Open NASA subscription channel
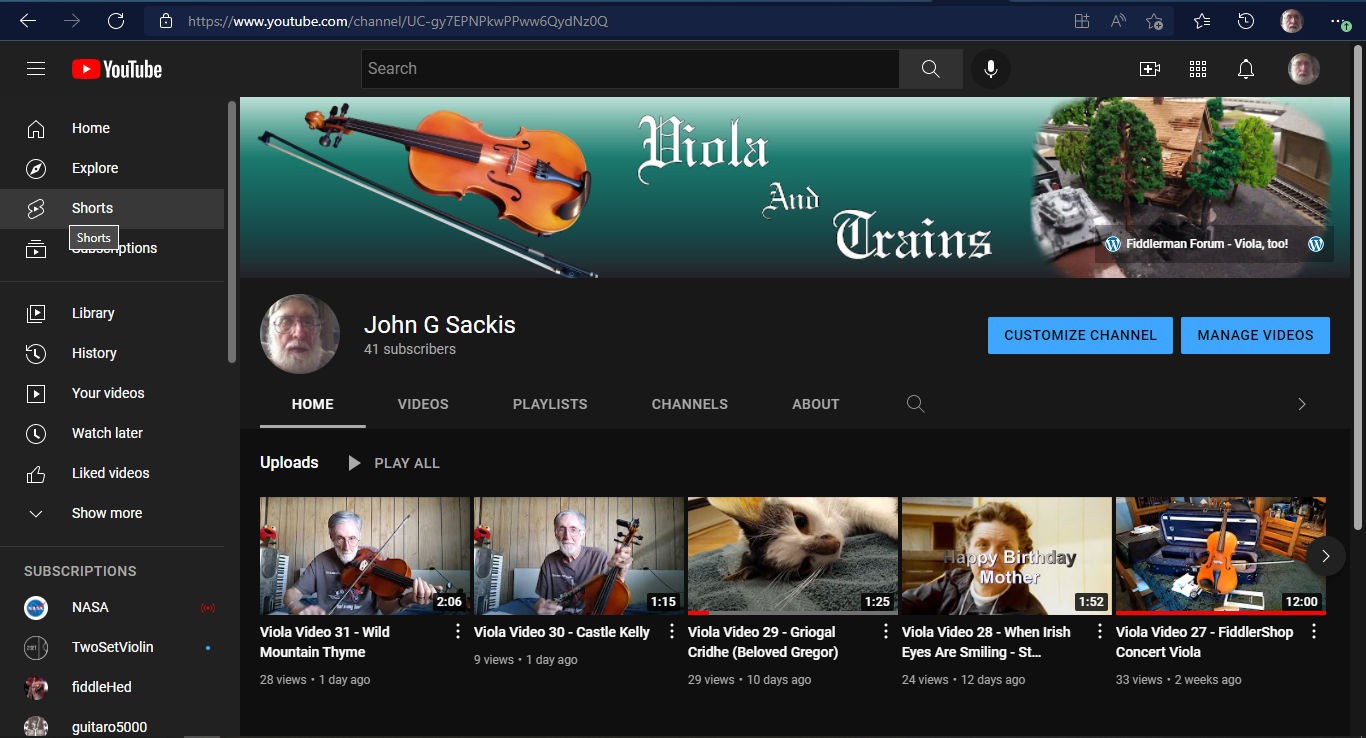This screenshot has height=738, width=1366. 112,607
